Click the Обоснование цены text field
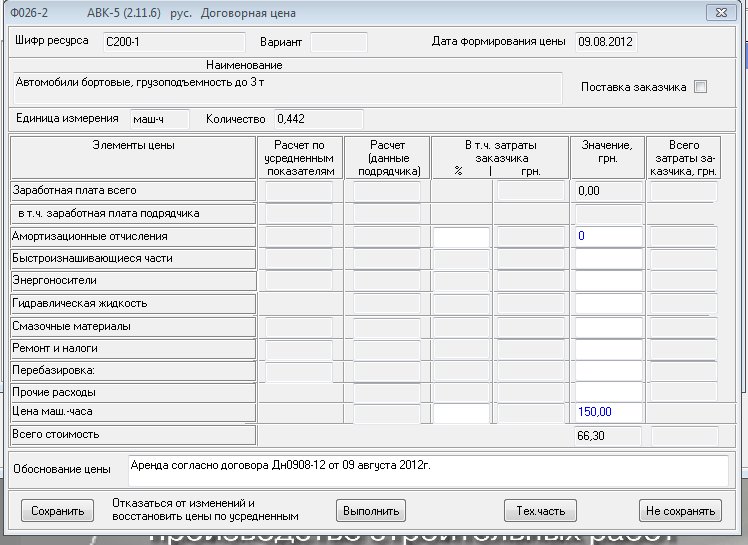Viewport: 748px width, 545px height. (427, 470)
